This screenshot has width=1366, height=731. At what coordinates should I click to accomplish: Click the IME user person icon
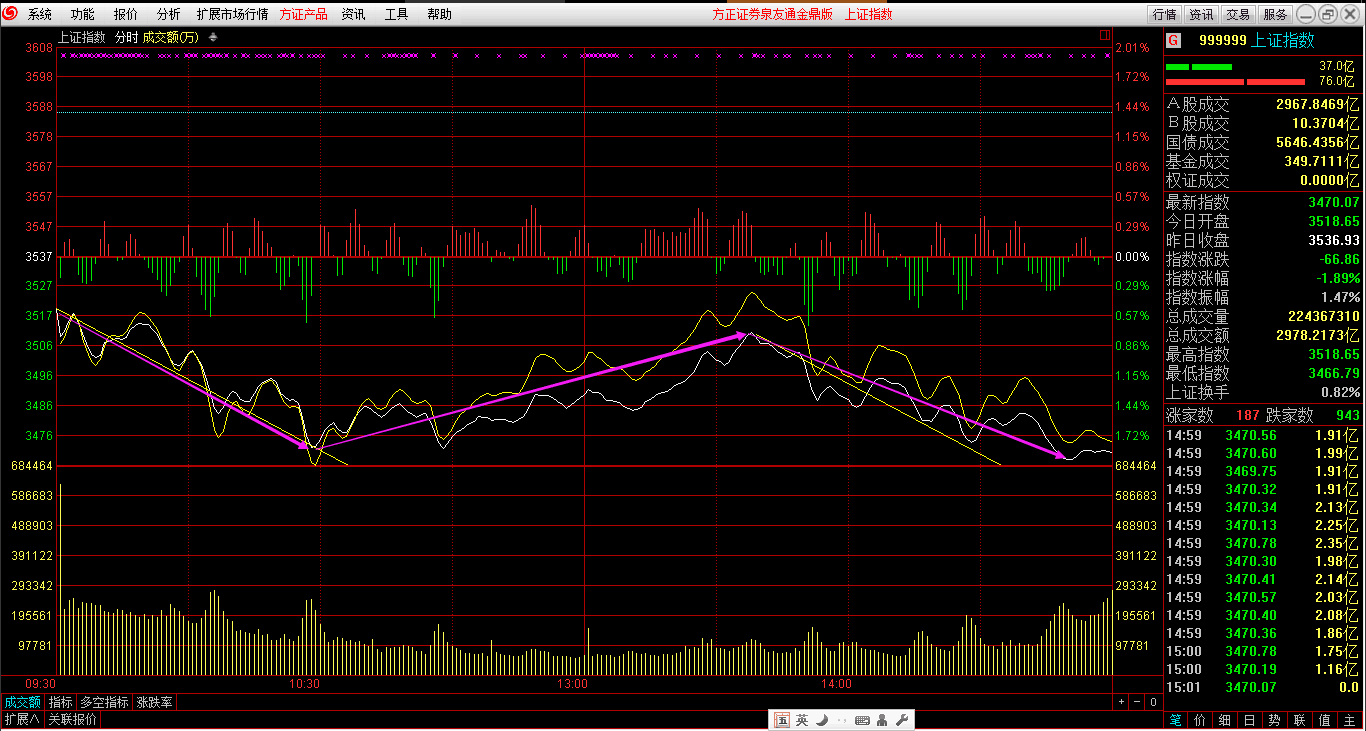click(x=882, y=720)
